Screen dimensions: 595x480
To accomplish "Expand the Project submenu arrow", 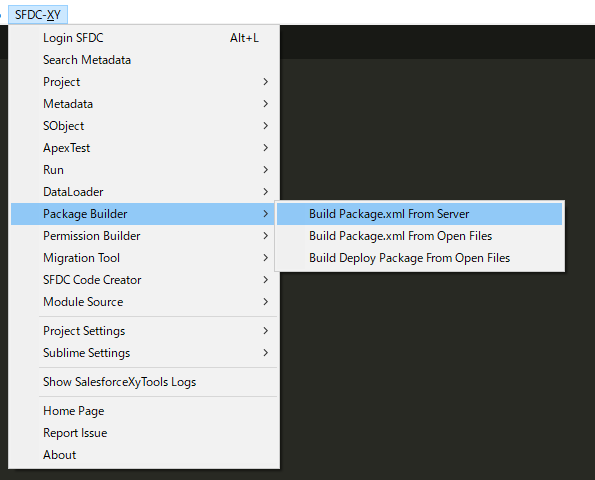I will (266, 82).
